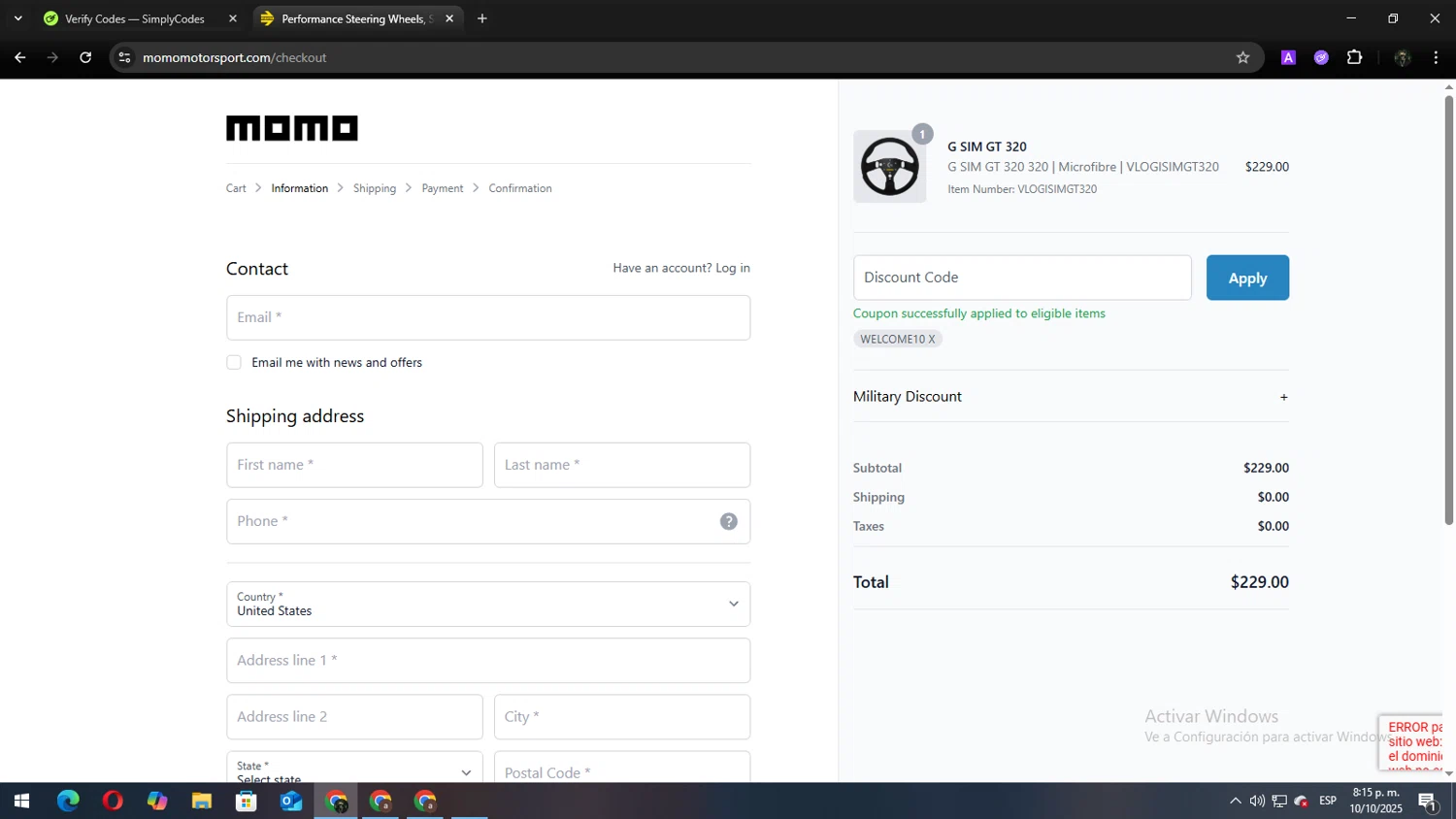Image resolution: width=1456 pixels, height=819 pixels.
Task: Click the MOMO logo
Action: click(292, 128)
